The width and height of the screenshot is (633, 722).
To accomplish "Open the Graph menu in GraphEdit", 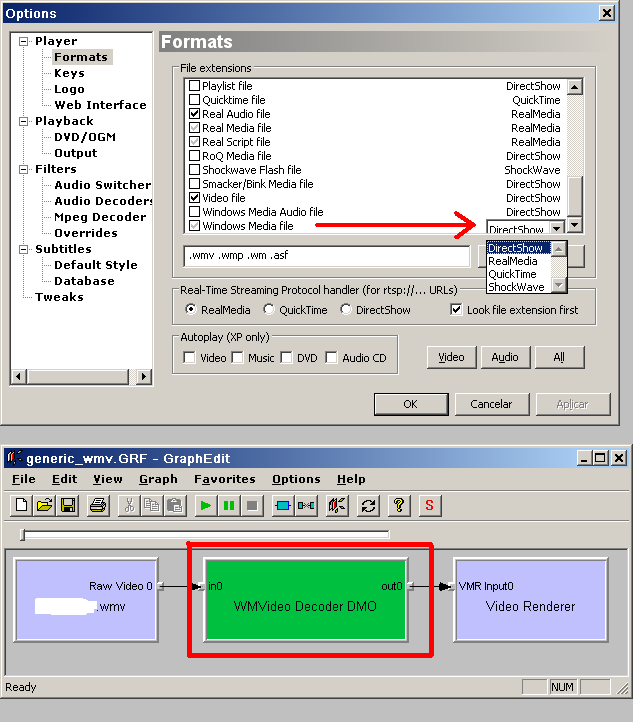I will click(158, 479).
